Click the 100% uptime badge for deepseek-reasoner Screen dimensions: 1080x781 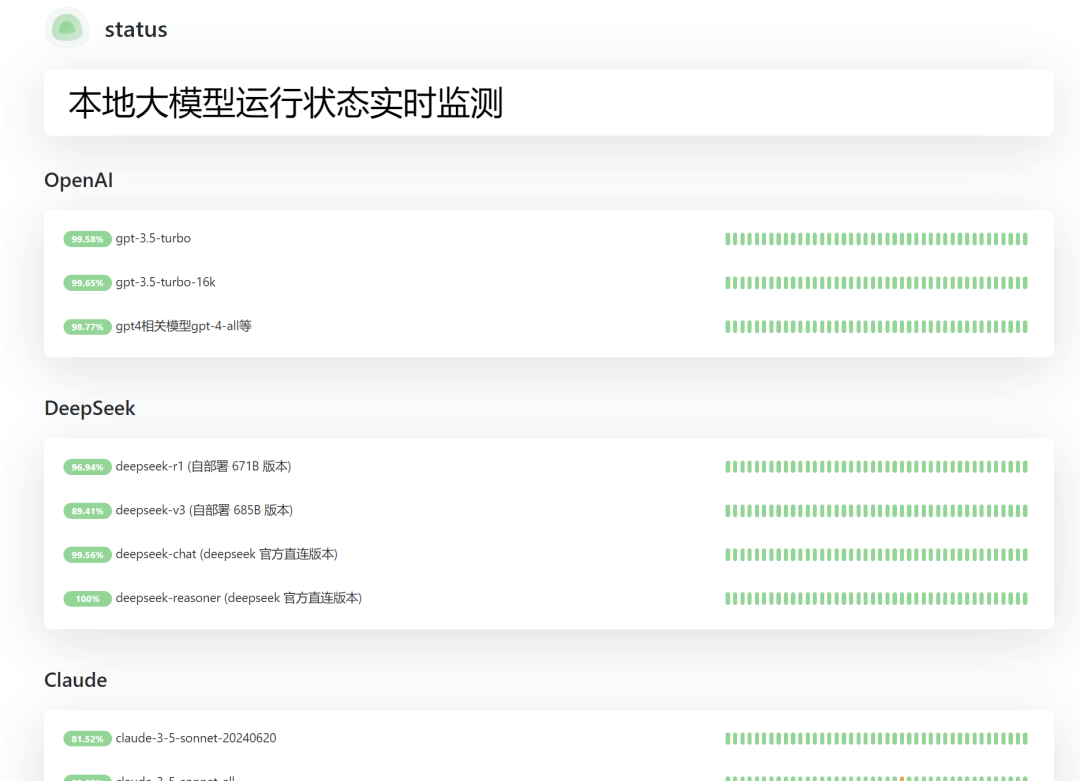tap(87, 599)
